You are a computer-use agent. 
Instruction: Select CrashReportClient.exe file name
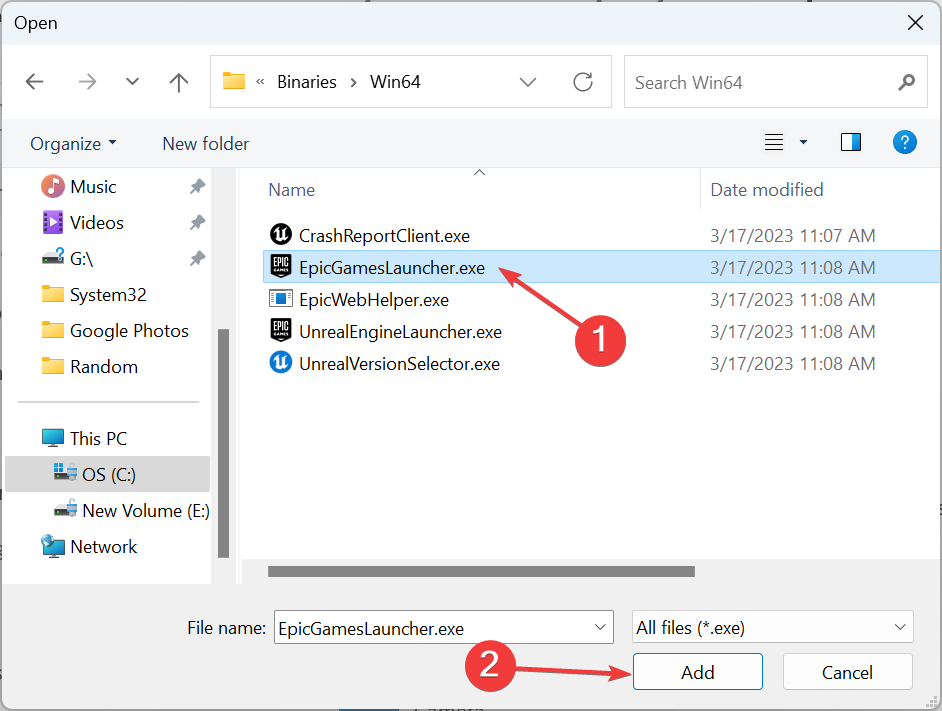tap(384, 236)
